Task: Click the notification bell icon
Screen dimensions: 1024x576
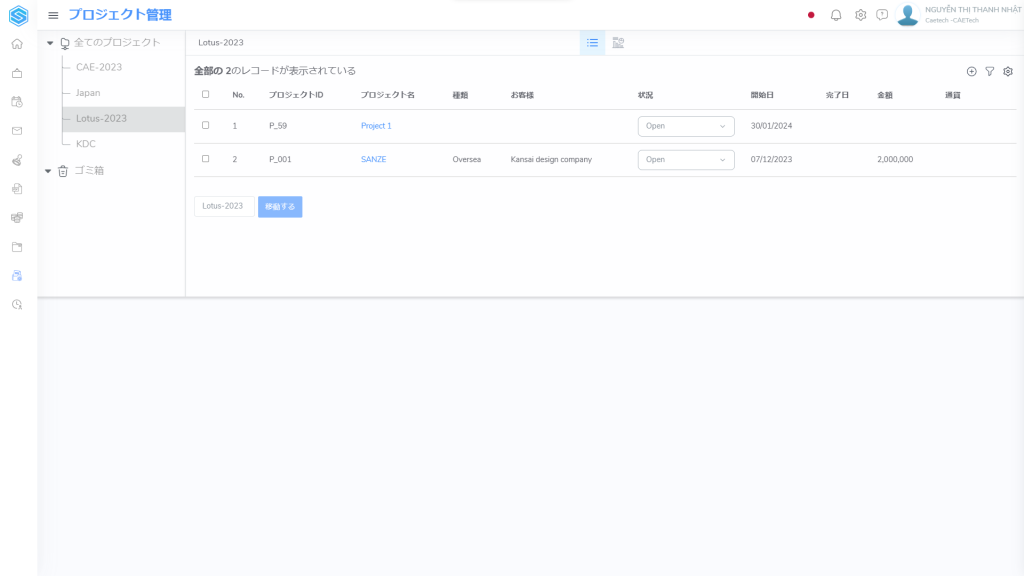Action: pyautogui.click(x=836, y=15)
